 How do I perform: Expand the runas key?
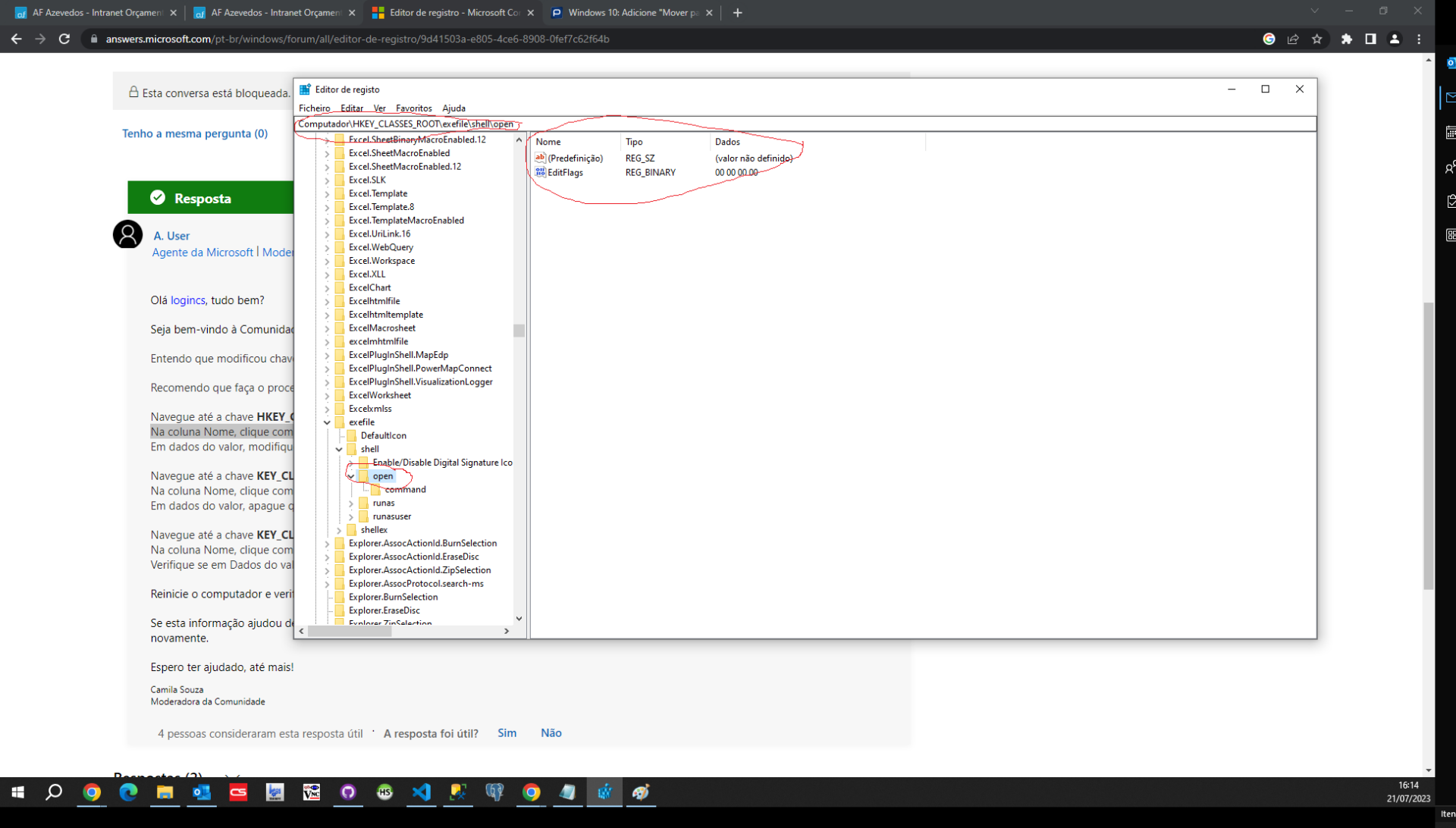pyautogui.click(x=351, y=503)
